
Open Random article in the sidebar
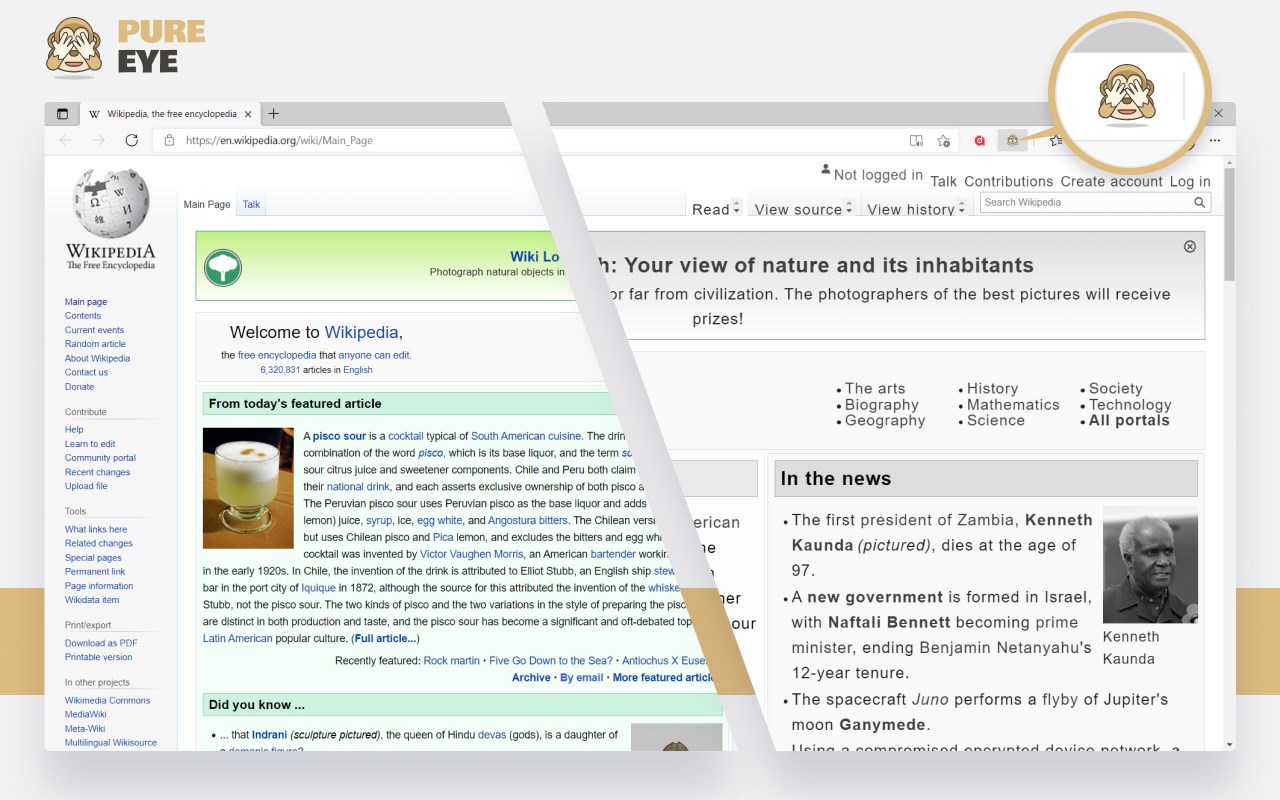pyautogui.click(x=95, y=344)
